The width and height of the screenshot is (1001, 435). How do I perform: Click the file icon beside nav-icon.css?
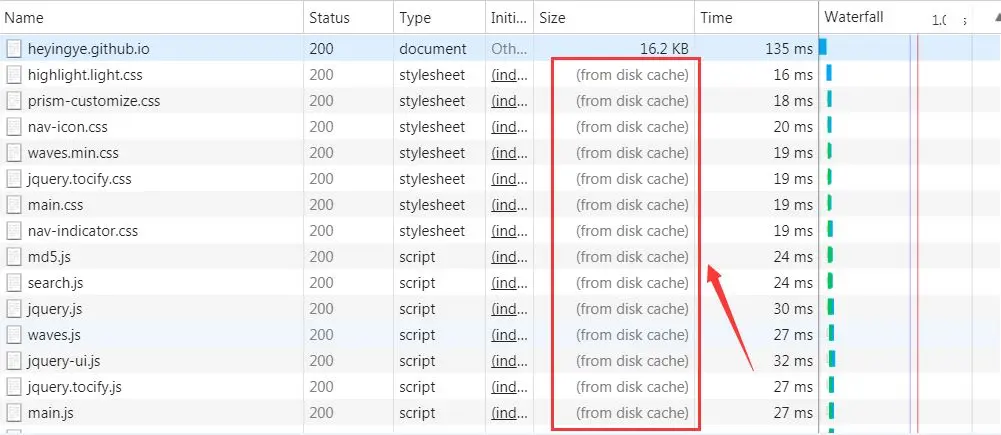click(14, 127)
